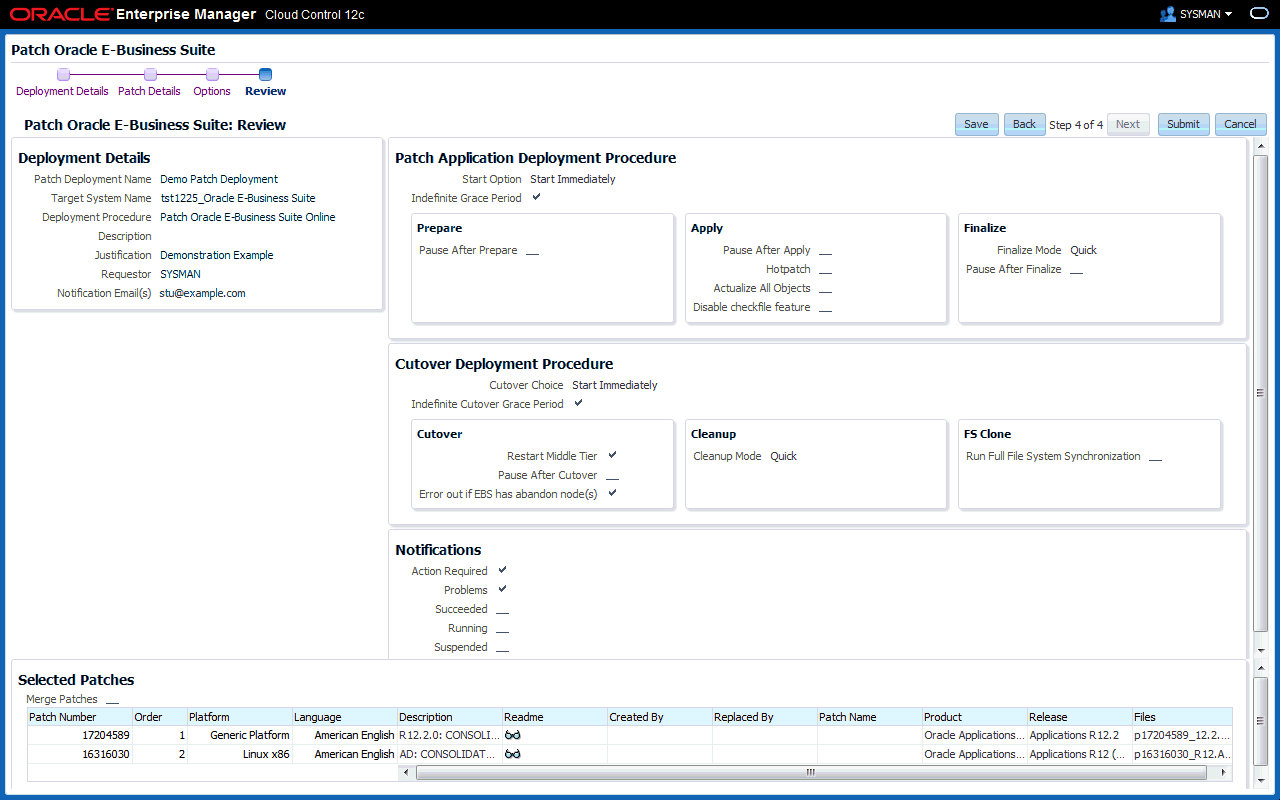
Task: Open Patch Oracle E-Business Suite Online procedure link
Action: (x=248, y=217)
